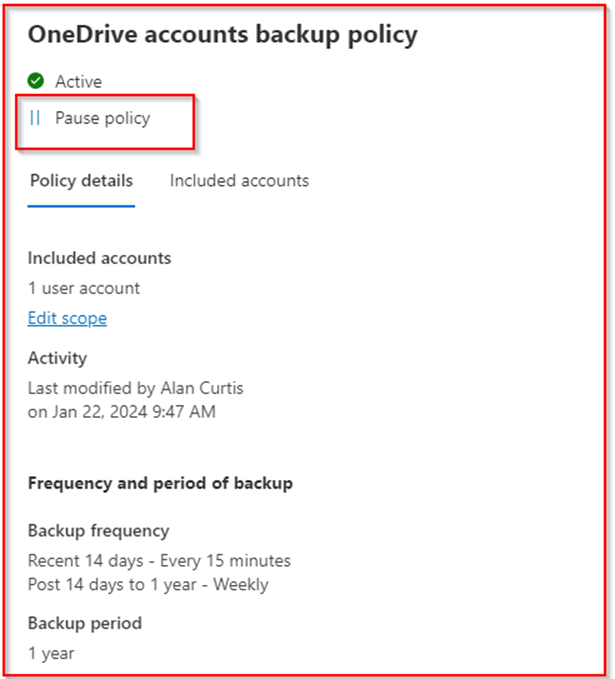Click the 1 year backup period value

[50, 653]
